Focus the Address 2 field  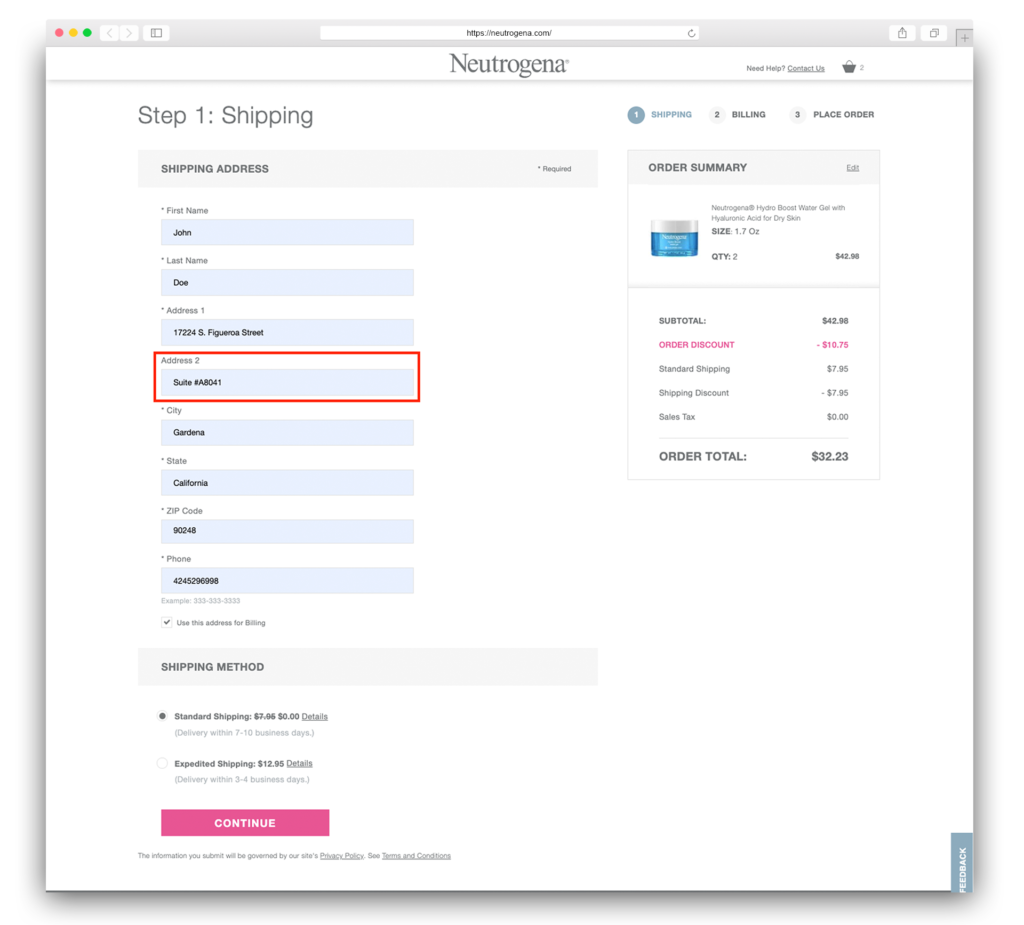pos(287,382)
